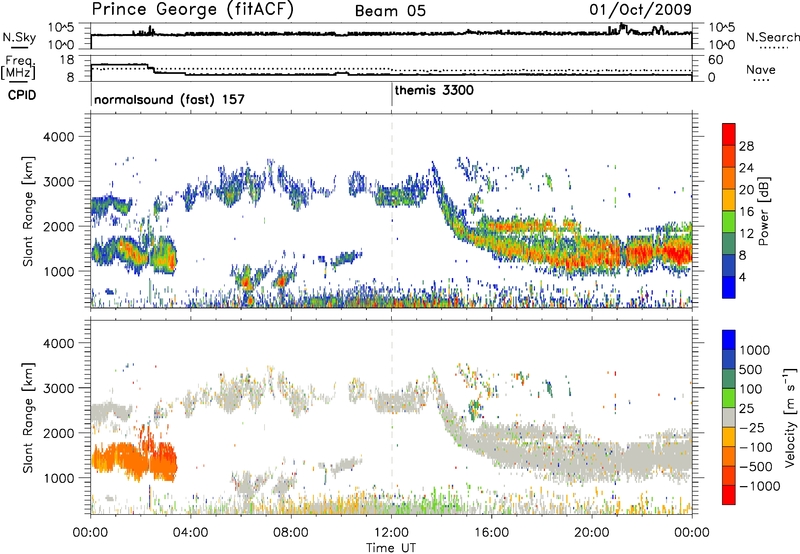Click the orange velocity patch near 02:00

[134, 459]
